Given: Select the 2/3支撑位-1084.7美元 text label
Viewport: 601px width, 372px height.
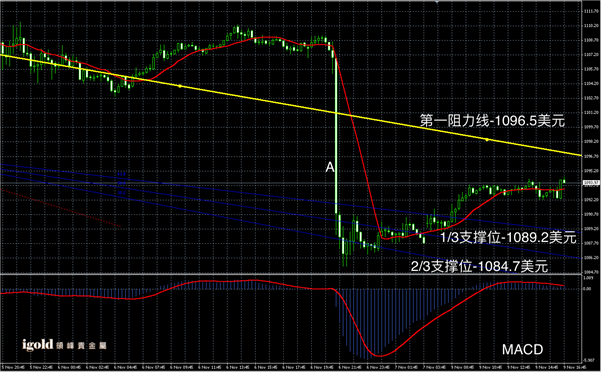Looking at the screenshot, I should [479, 266].
